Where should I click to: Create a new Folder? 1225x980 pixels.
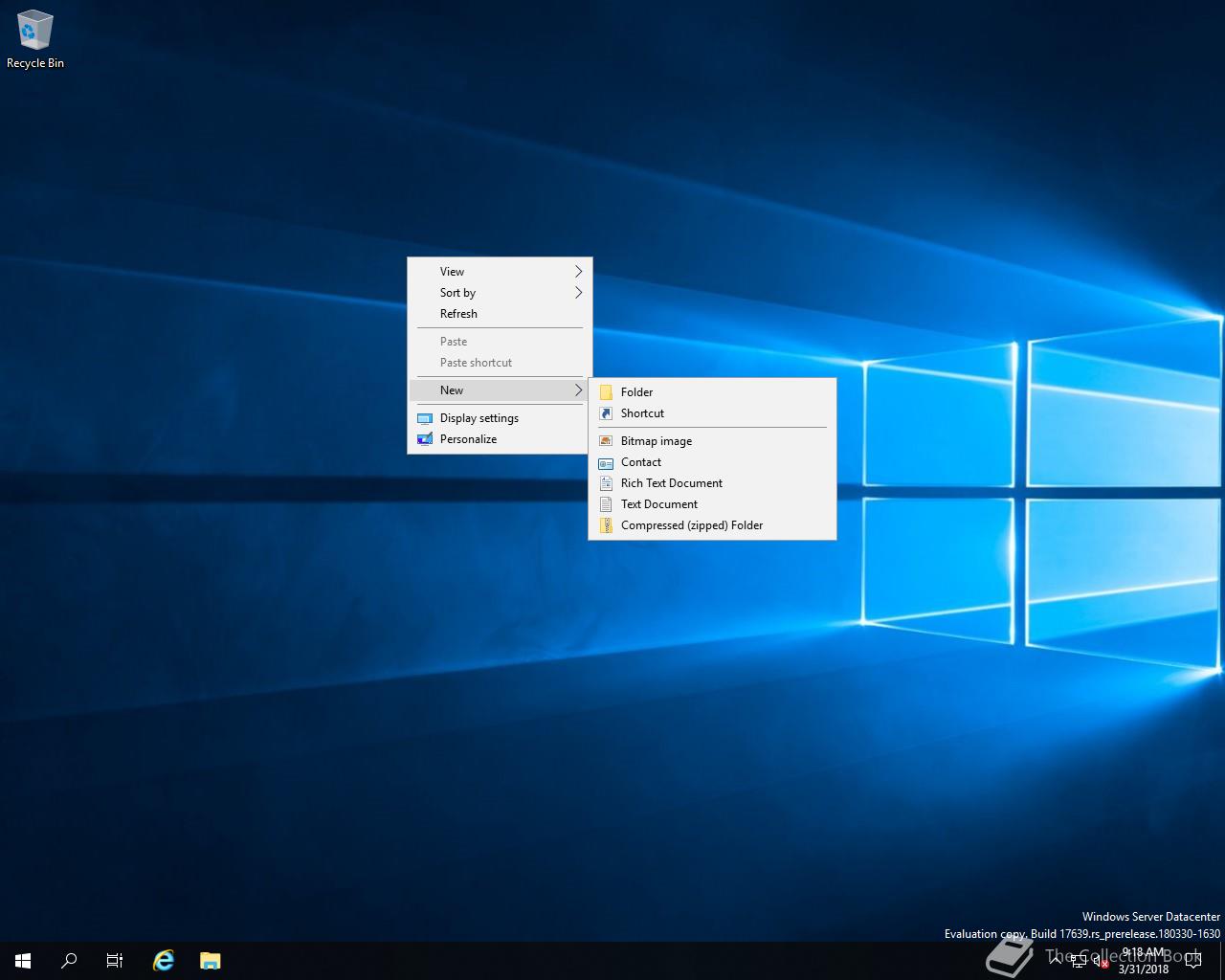click(712, 392)
